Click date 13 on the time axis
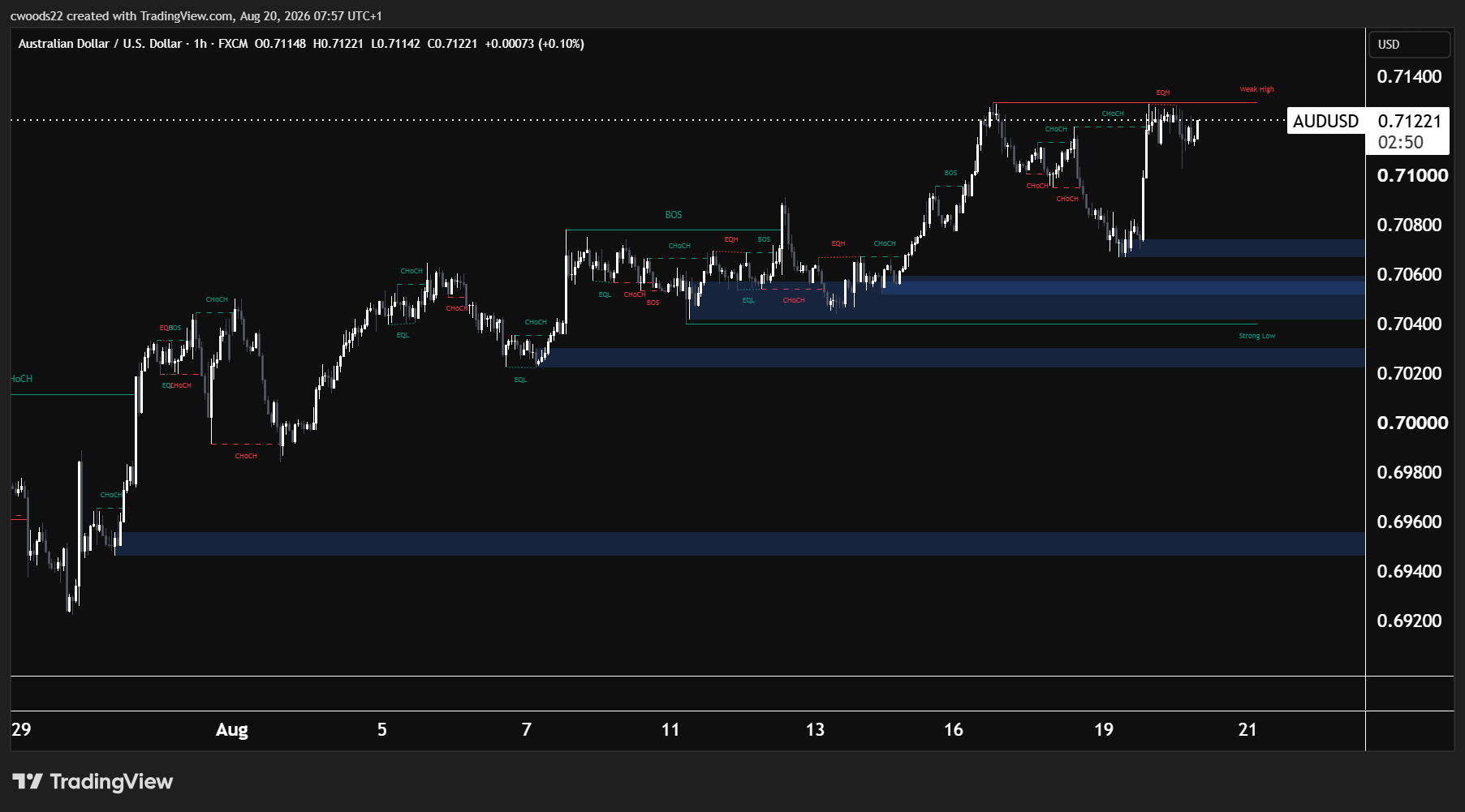The image size is (1465, 812). coord(814,730)
